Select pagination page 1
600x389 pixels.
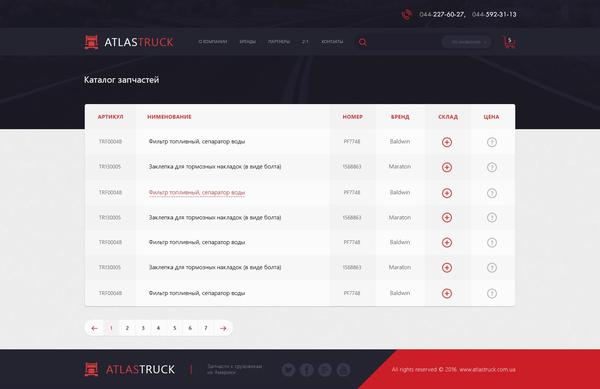coord(111,328)
